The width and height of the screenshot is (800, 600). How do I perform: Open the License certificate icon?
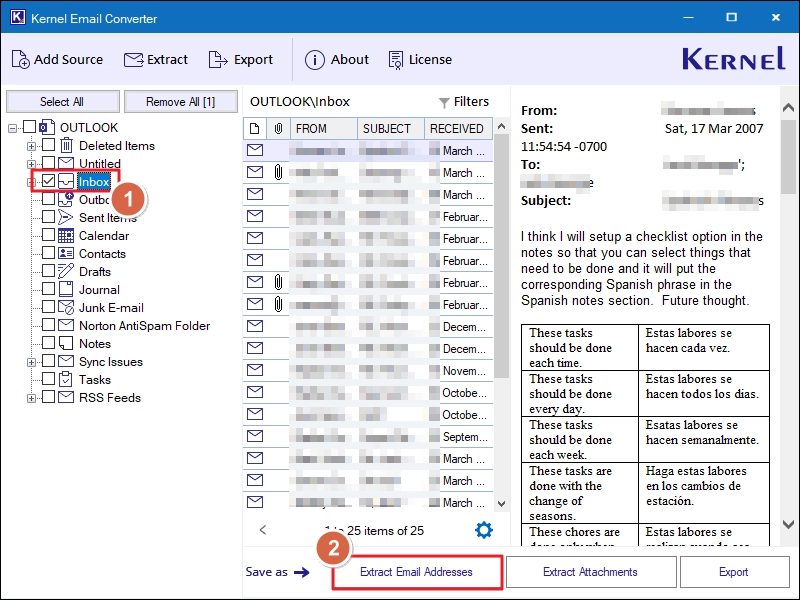point(395,60)
